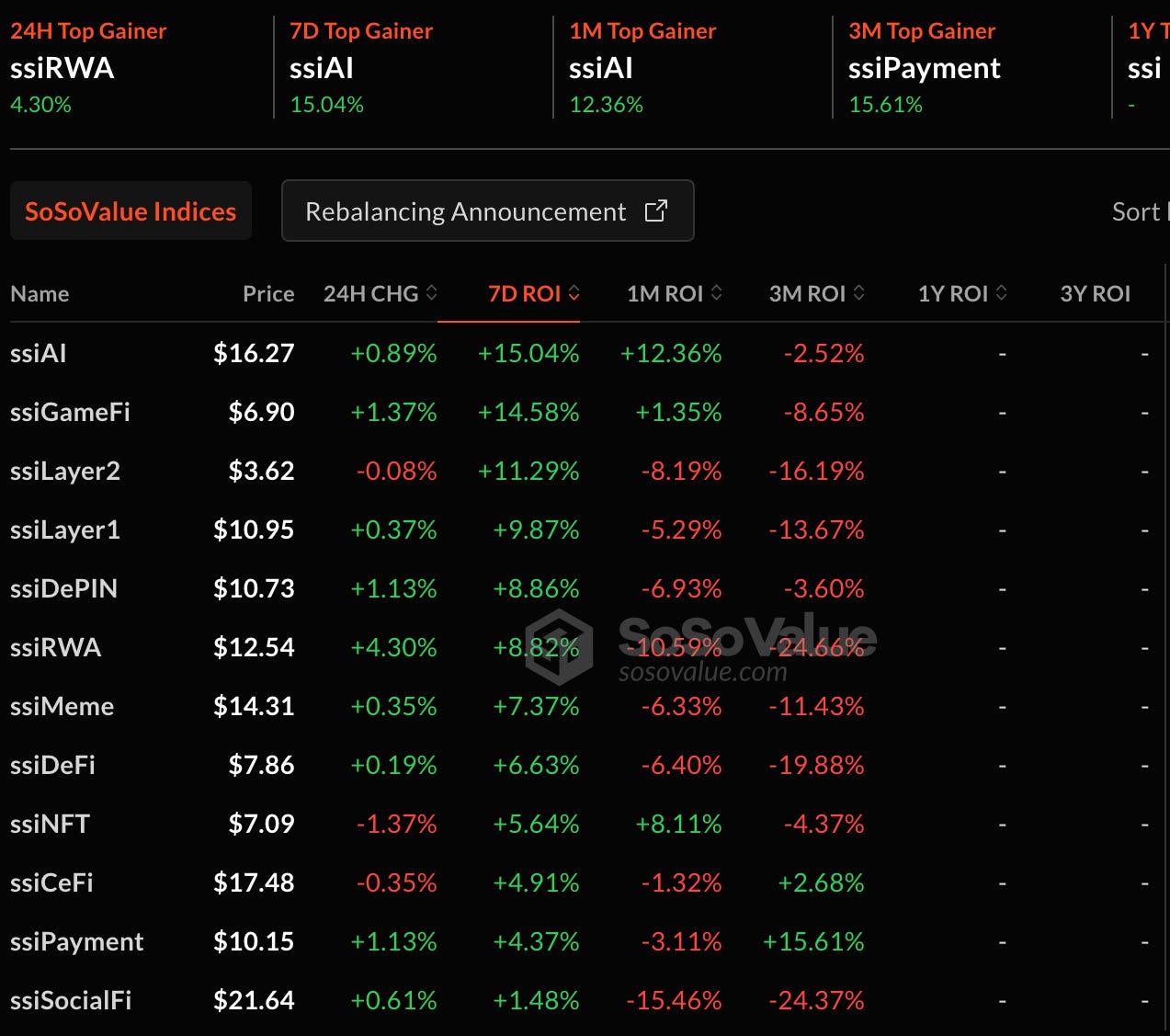Image resolution: width=1170 pixels, height=1036 pixels.
Task: Click the $7.86 price of ssiDeFi
Action: 261,765
